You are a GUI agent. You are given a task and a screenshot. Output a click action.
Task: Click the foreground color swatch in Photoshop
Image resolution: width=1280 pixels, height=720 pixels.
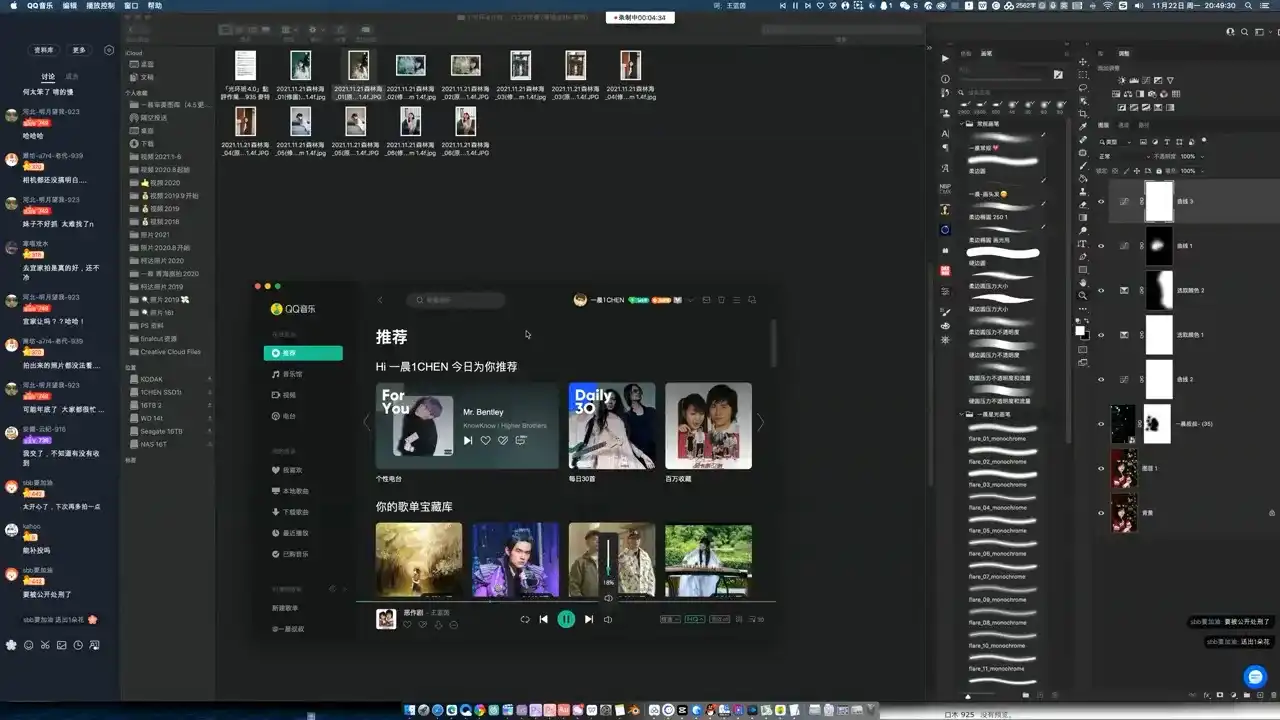(x=1080, y=329)
